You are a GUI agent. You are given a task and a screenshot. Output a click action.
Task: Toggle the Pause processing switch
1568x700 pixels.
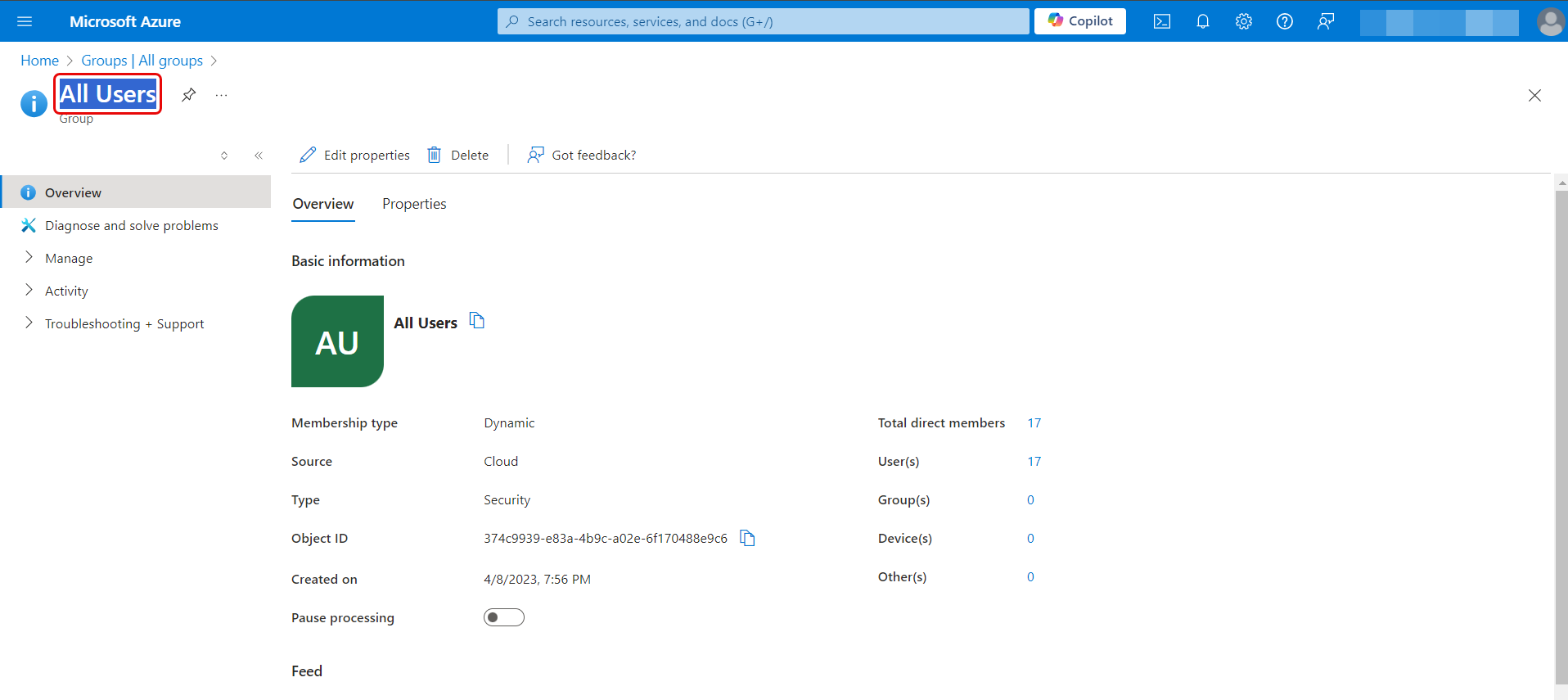click(503, 617)
